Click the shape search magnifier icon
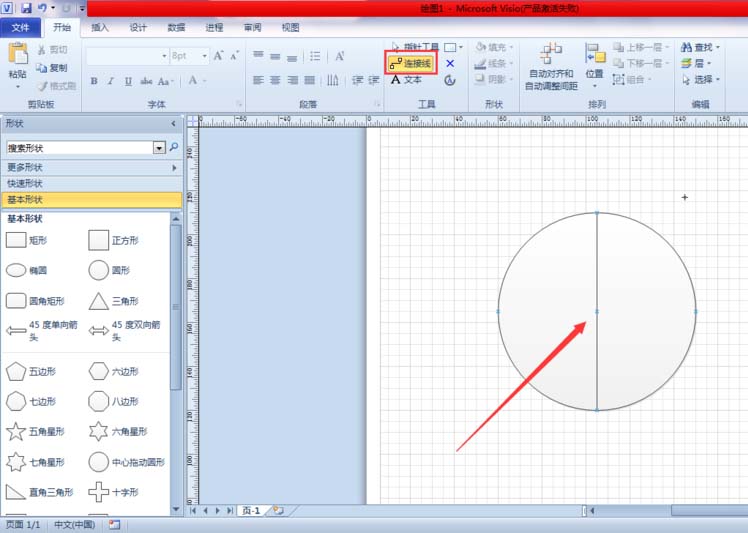Screen dimensions: 748x533 (174, 147)
